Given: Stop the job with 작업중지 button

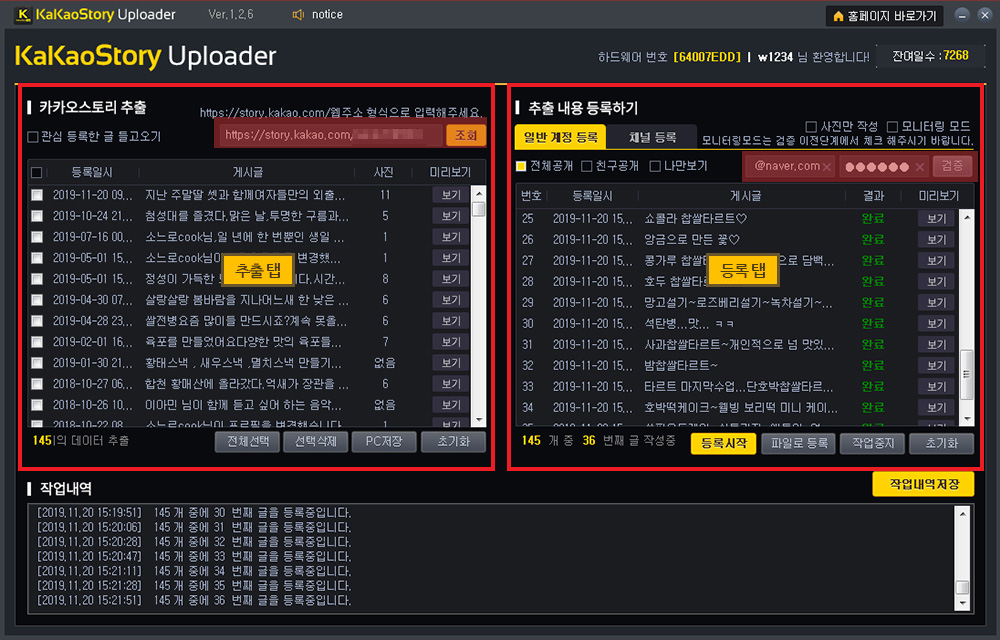Looking at the screenshot, I should pyautogui.click(x=872, y=443).
